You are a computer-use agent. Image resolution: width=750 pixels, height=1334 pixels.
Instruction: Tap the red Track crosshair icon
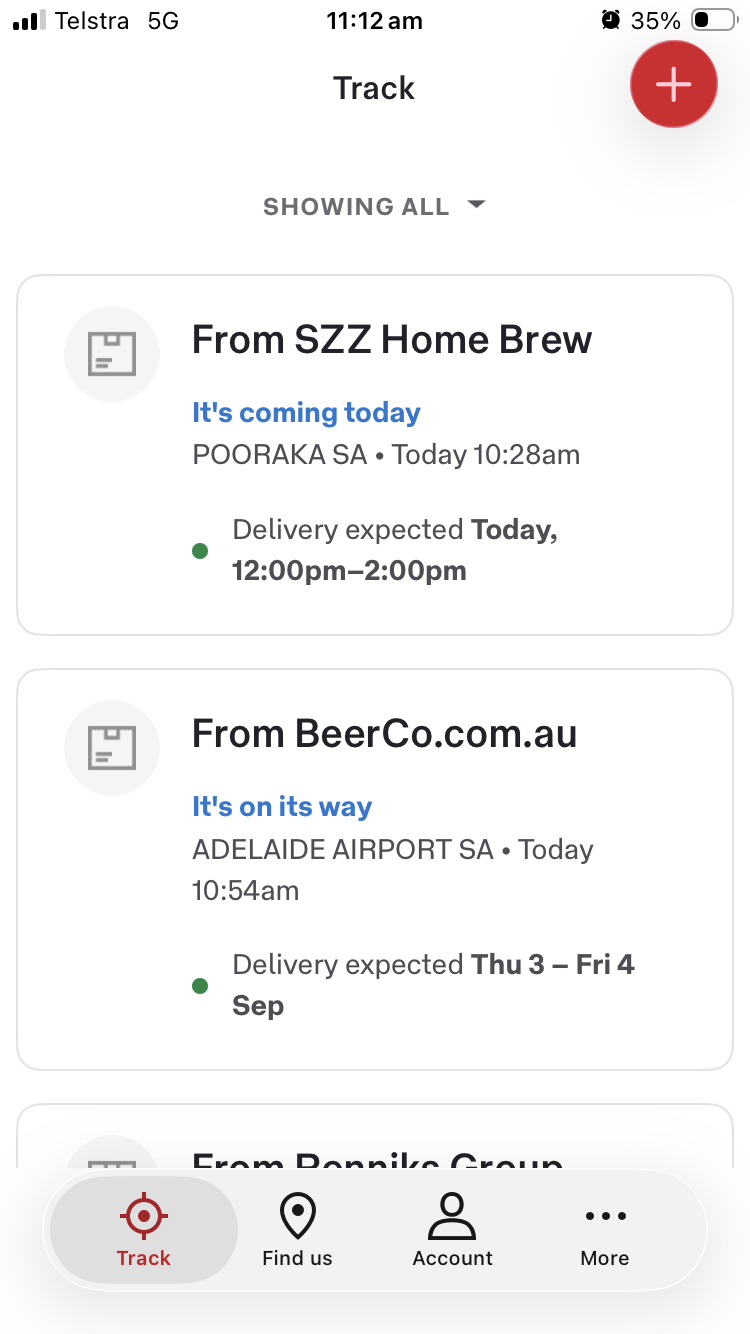[144, 1216]
